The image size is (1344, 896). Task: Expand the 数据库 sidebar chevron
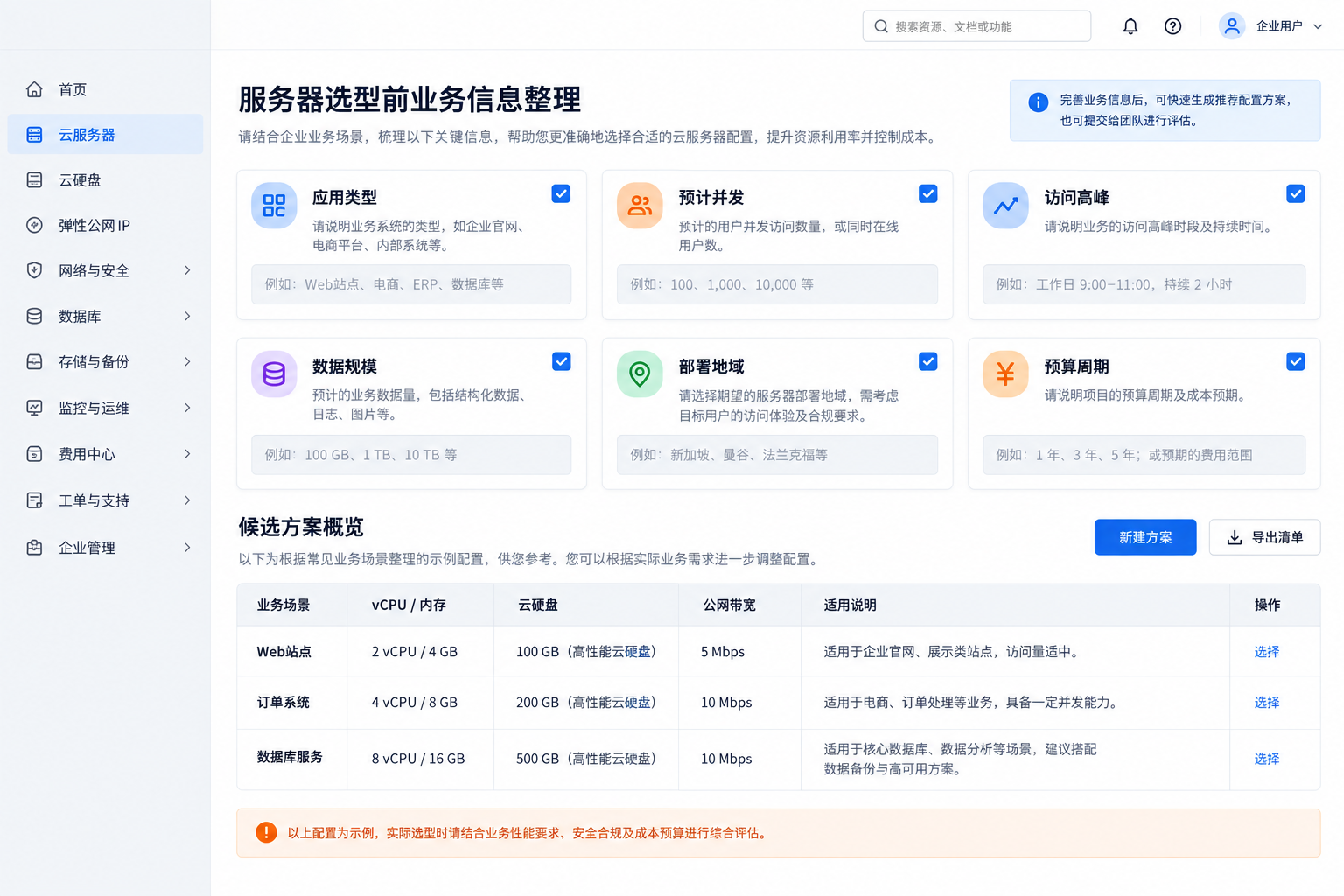[187, 316]
